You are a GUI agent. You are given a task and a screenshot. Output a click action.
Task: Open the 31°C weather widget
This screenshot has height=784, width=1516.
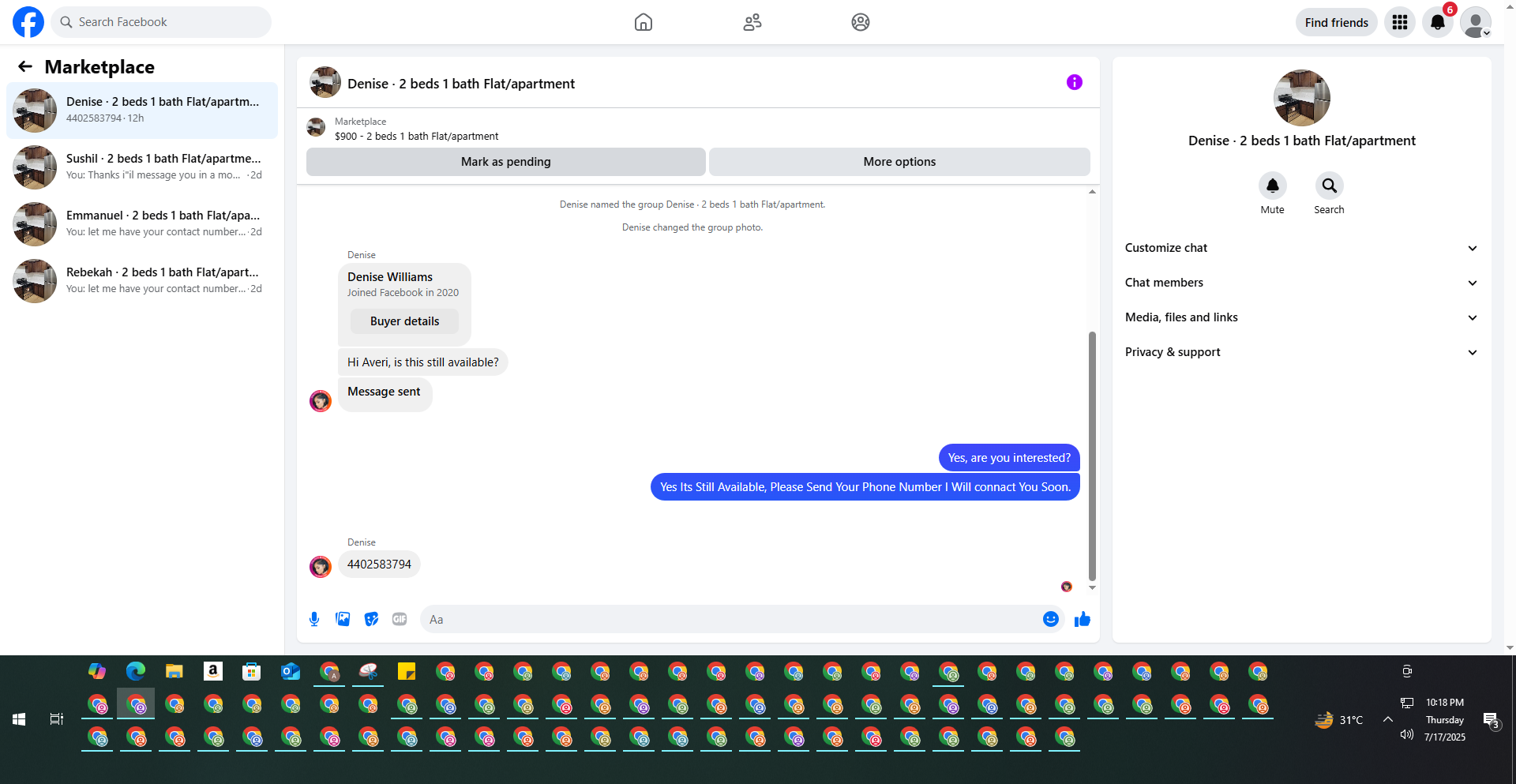[x=1339, y=720]
